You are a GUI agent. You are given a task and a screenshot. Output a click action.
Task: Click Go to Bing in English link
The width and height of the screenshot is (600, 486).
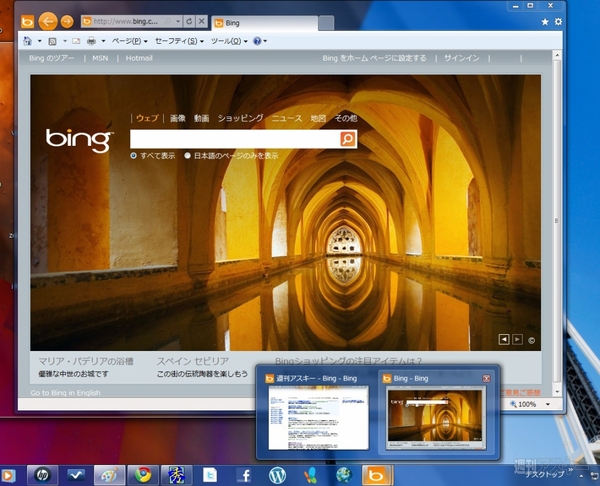pos(65,393)
